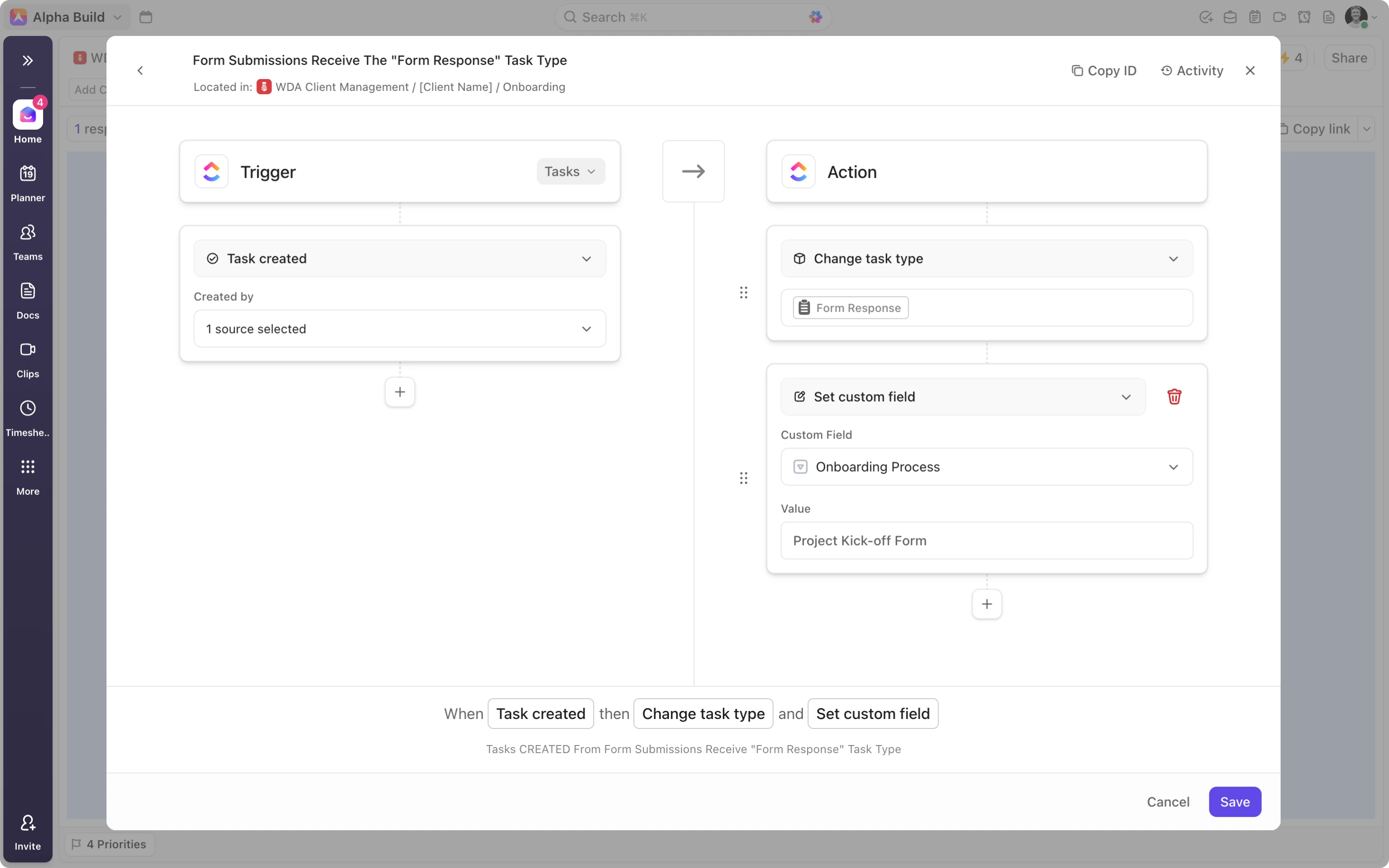Open the Activity log
Viewport: 1389px width, 868px height.
click(x=1192, y=70)
